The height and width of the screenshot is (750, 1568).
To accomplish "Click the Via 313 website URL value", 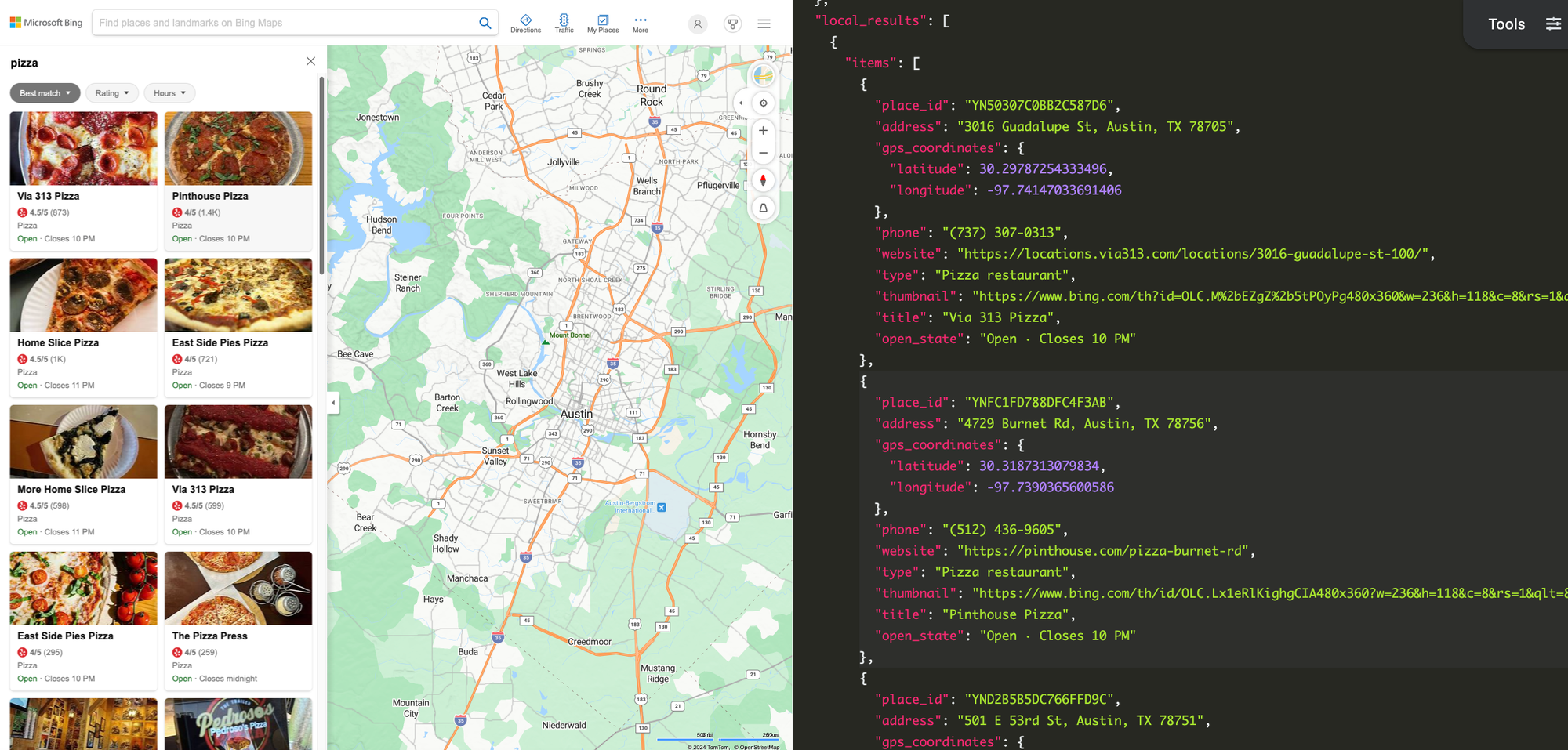I will 1195,254.
